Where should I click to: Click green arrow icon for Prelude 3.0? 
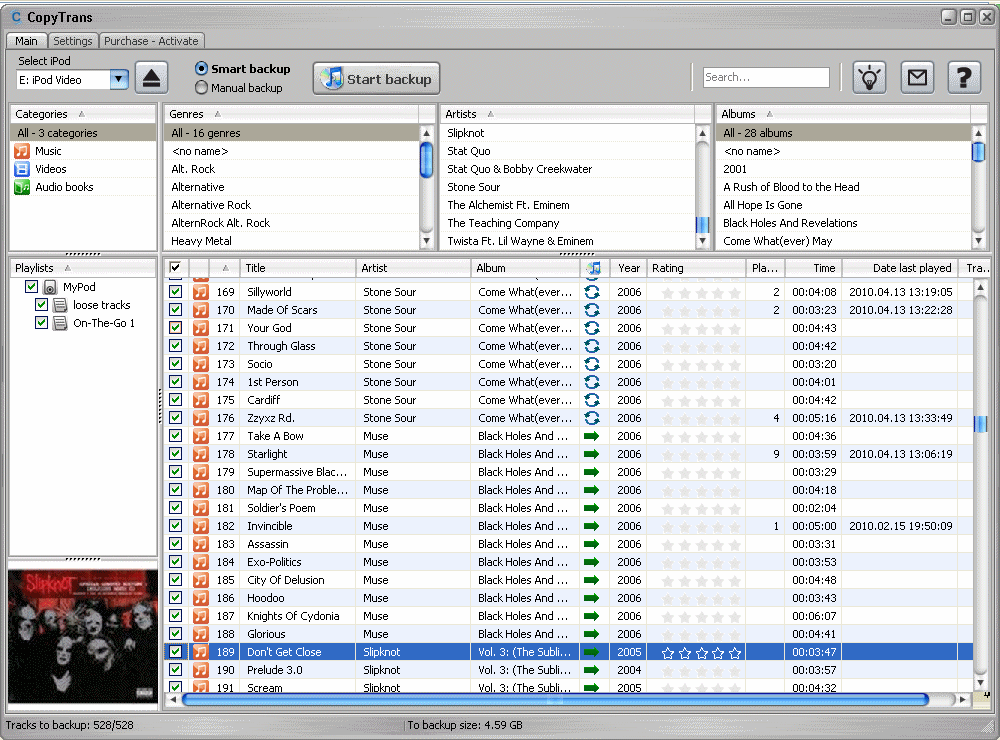(592, 670)
